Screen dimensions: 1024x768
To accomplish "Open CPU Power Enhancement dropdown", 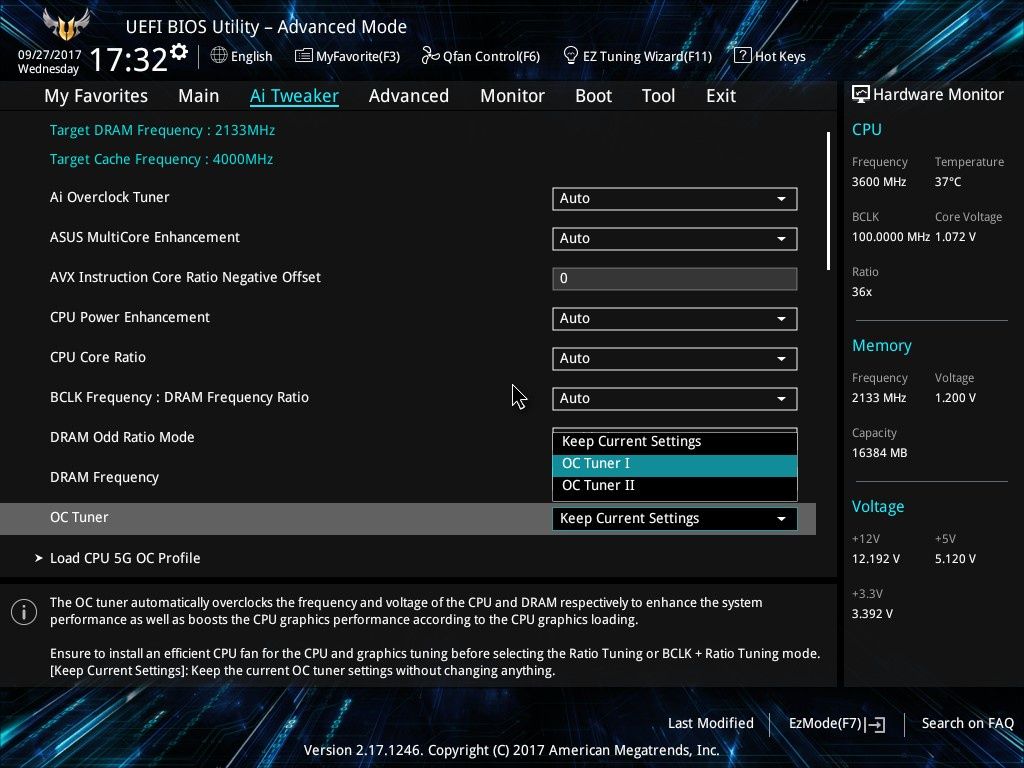I will tap(675, 319).
